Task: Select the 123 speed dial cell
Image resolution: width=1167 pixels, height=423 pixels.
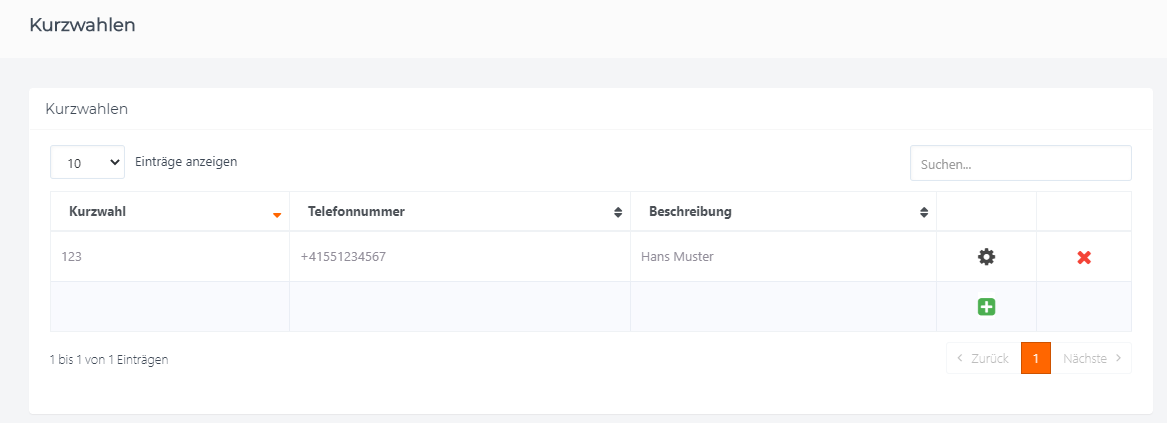Action: (170, 257)
